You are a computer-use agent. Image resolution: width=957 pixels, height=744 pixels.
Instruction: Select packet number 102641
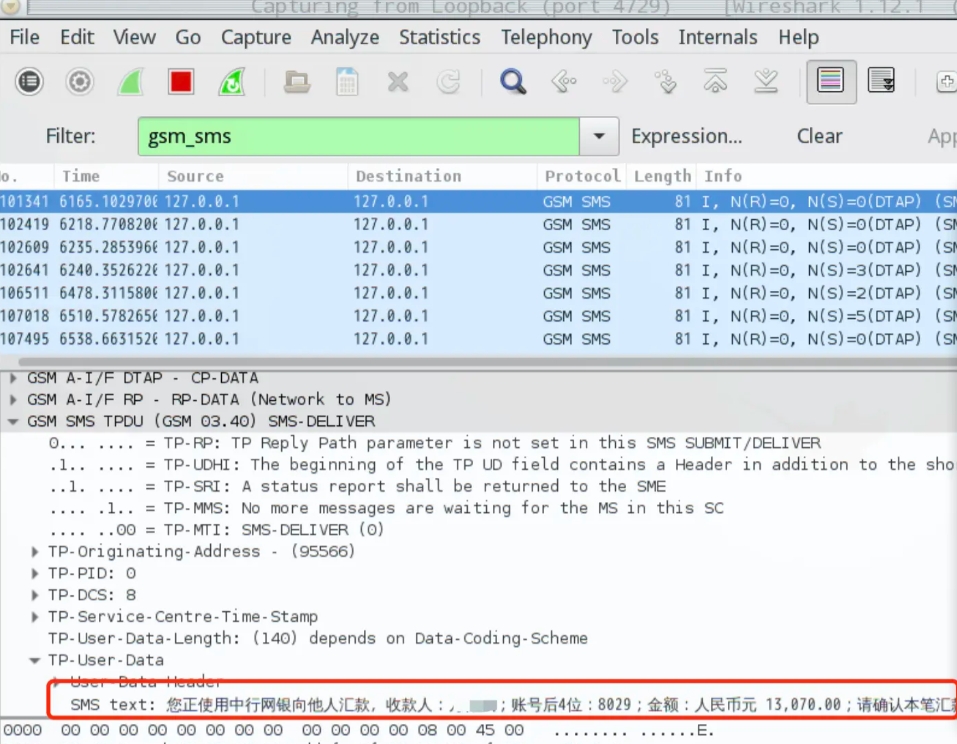pos(478,270)
